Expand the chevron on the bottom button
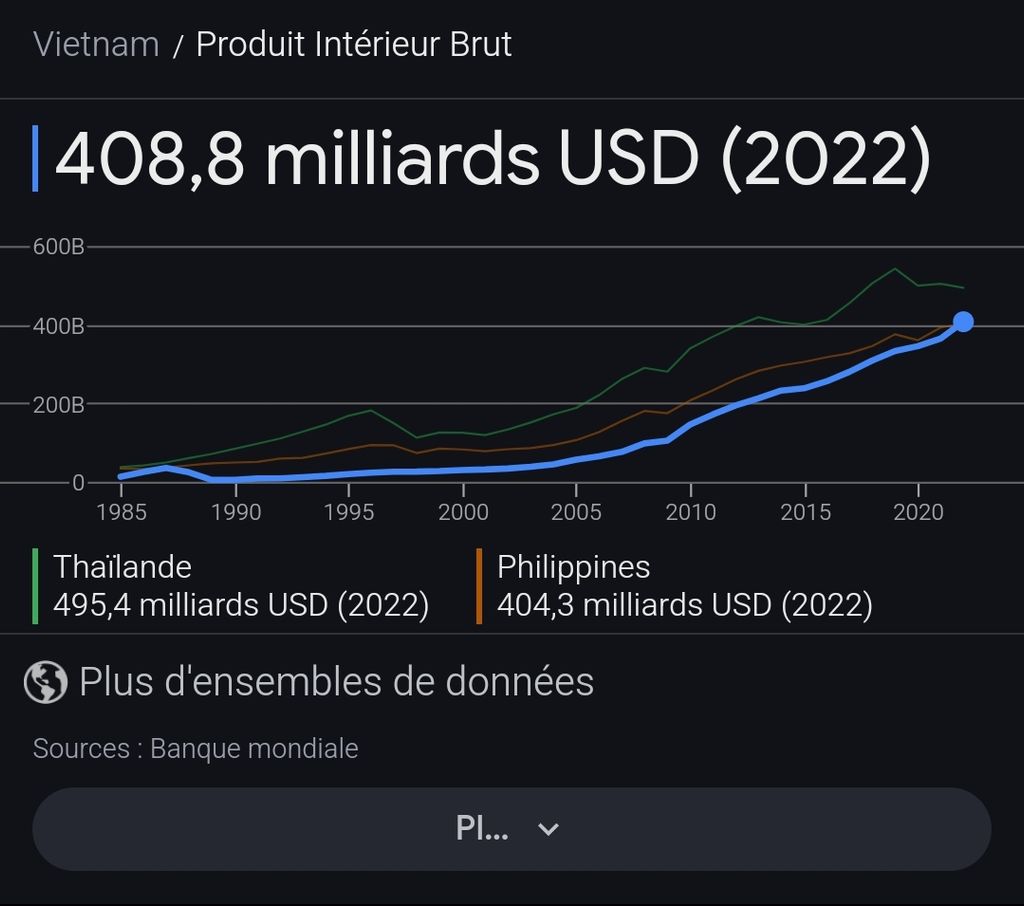The width and height of the screenshot is (1024, 906). (548, 829)
